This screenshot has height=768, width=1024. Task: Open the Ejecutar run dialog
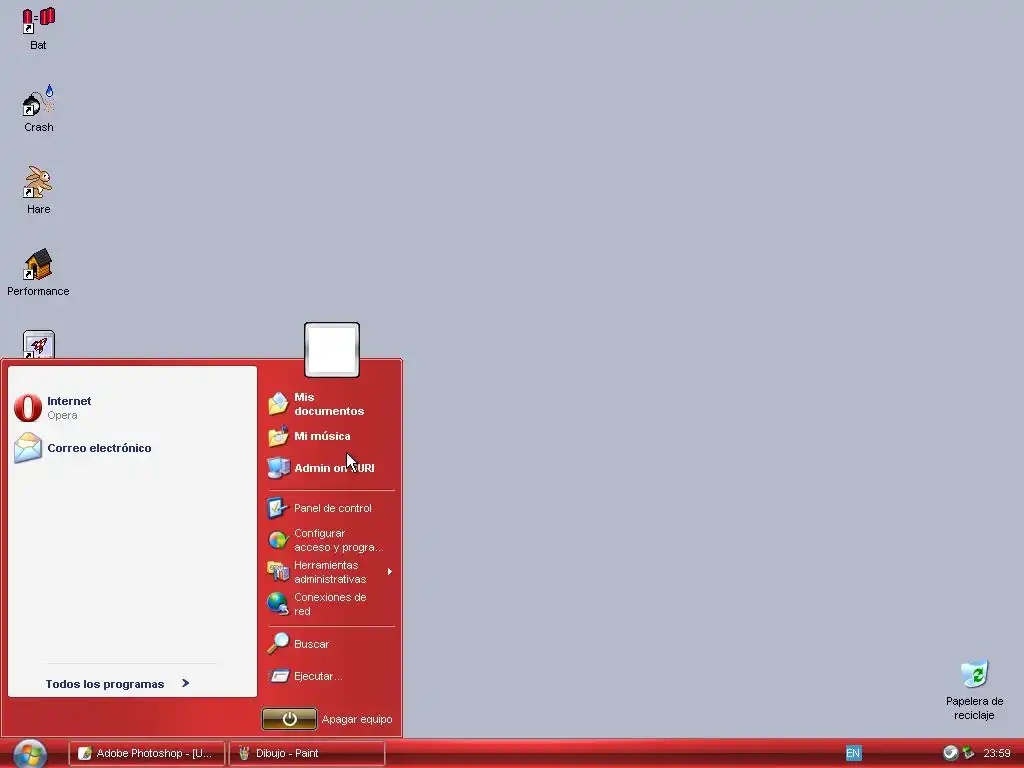[x=330, y=676]
